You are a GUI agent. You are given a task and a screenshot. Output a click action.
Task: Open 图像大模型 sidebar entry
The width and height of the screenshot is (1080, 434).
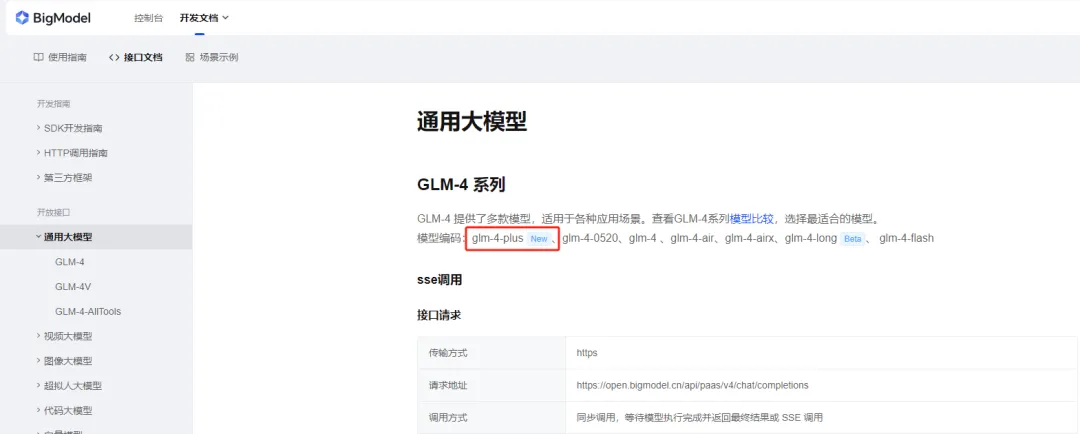[68, 361]
